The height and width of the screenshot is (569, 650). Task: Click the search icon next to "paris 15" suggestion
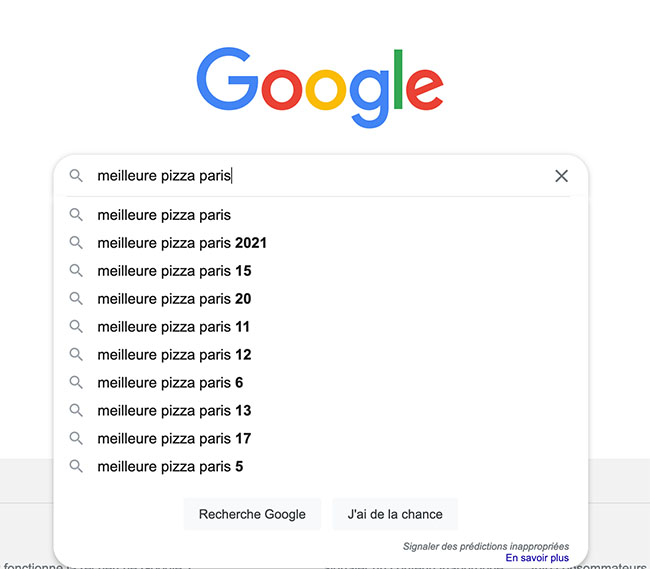point(76,271)
